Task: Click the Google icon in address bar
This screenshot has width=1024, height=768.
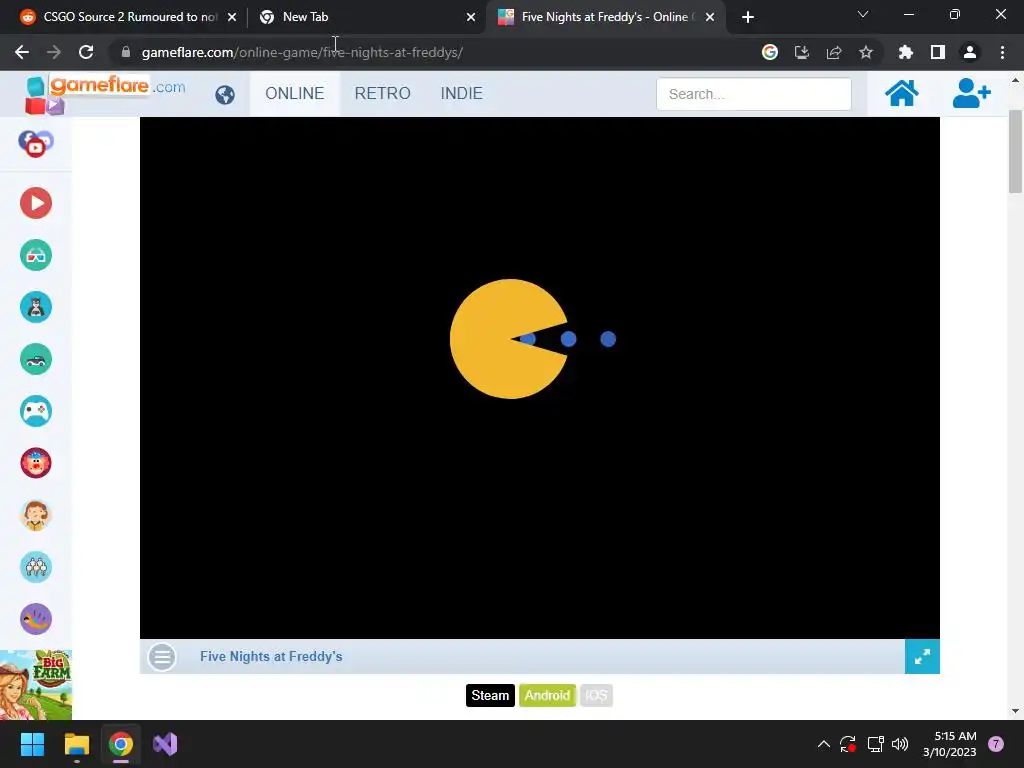Action: point(770,52)
